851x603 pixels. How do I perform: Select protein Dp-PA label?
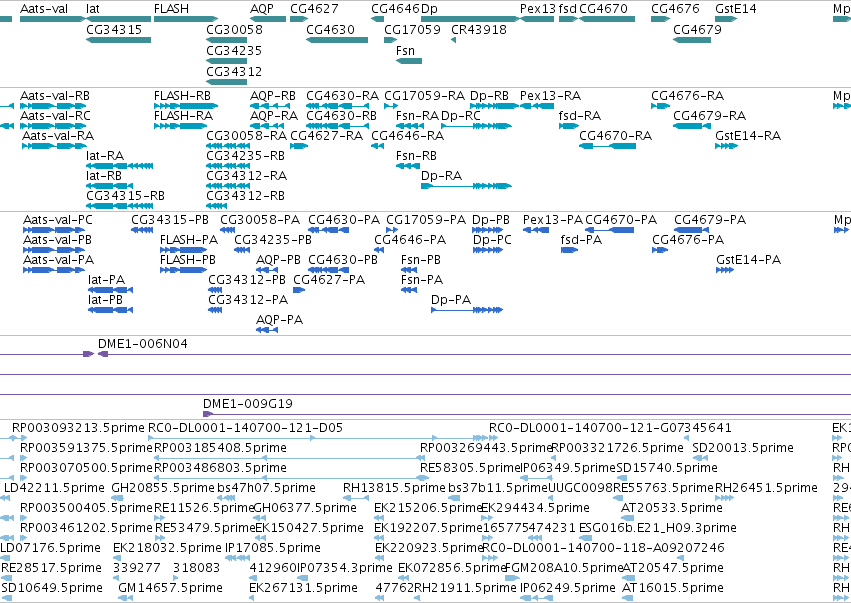coord(451,300)
